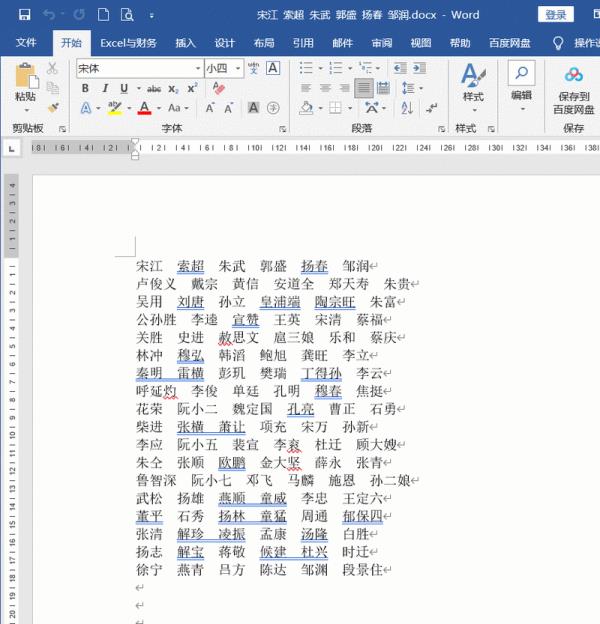Toggle Subscript formatting
This screenshot has height=624, width=600.
click(x=173, y=89)
